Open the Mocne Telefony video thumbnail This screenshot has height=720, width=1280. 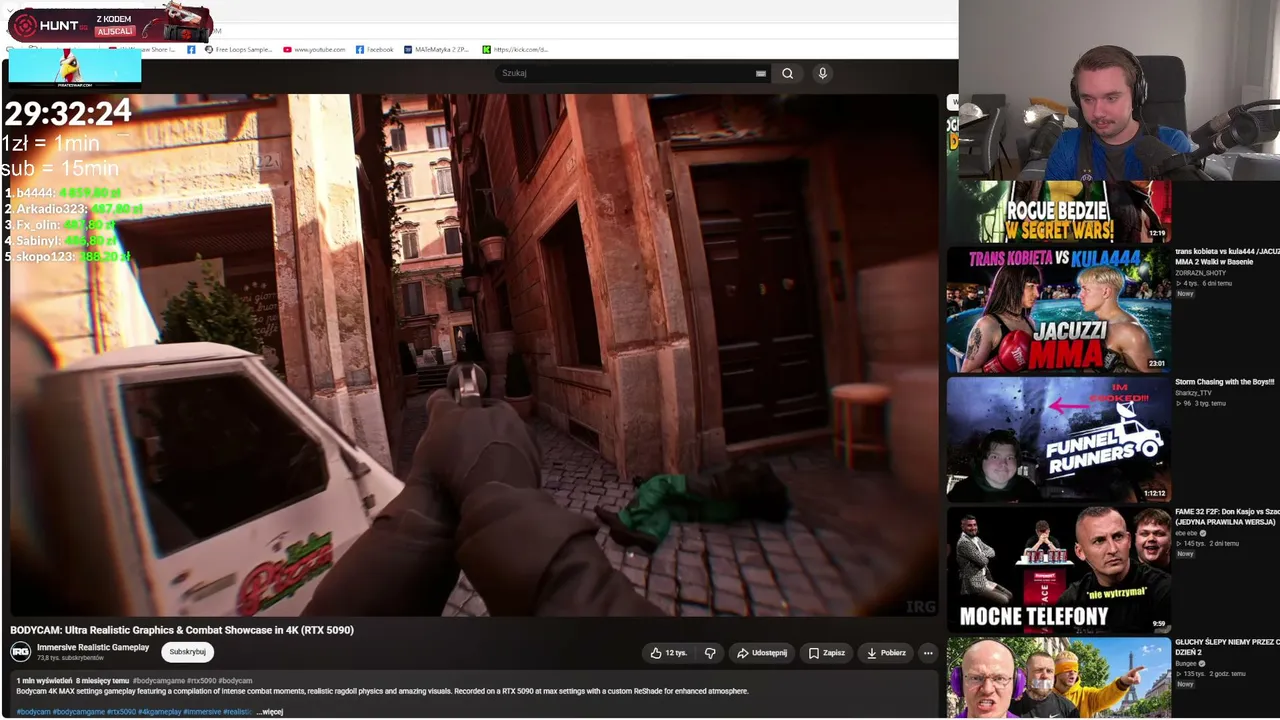click(1058, 569)
